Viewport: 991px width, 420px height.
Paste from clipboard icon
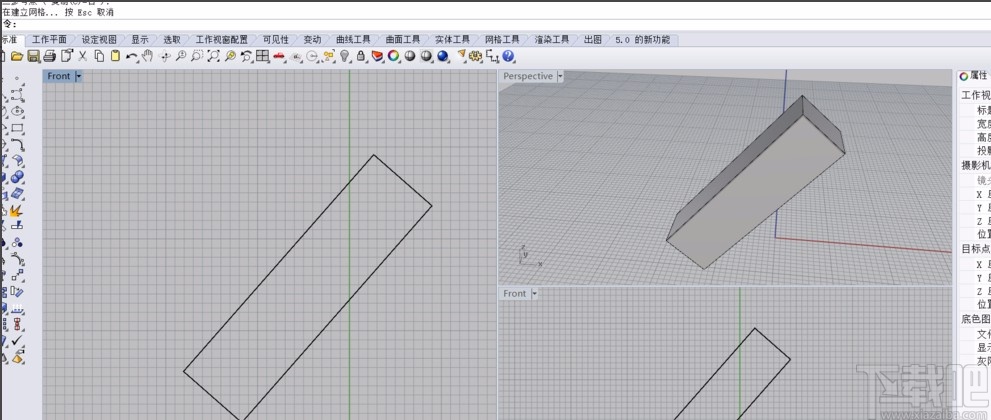115,56
